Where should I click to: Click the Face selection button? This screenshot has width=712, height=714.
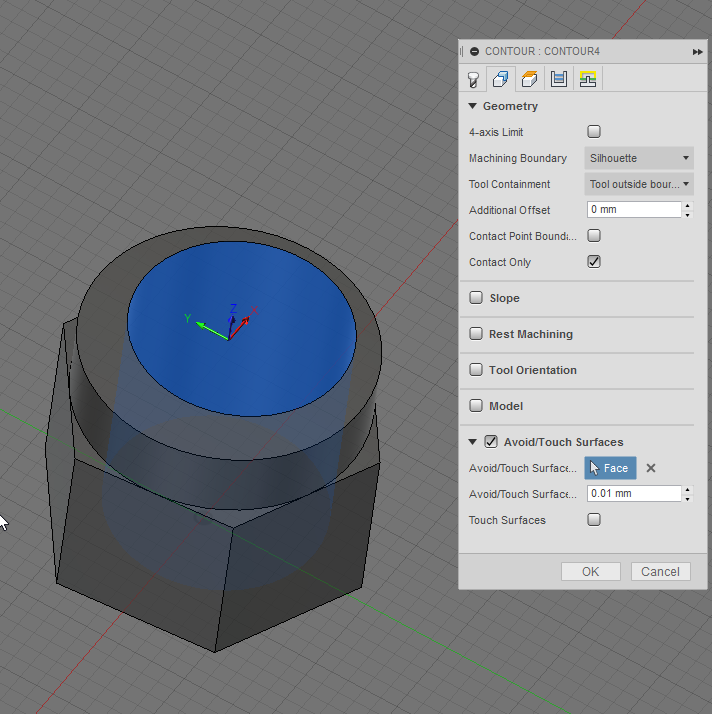tap(610, 468)
